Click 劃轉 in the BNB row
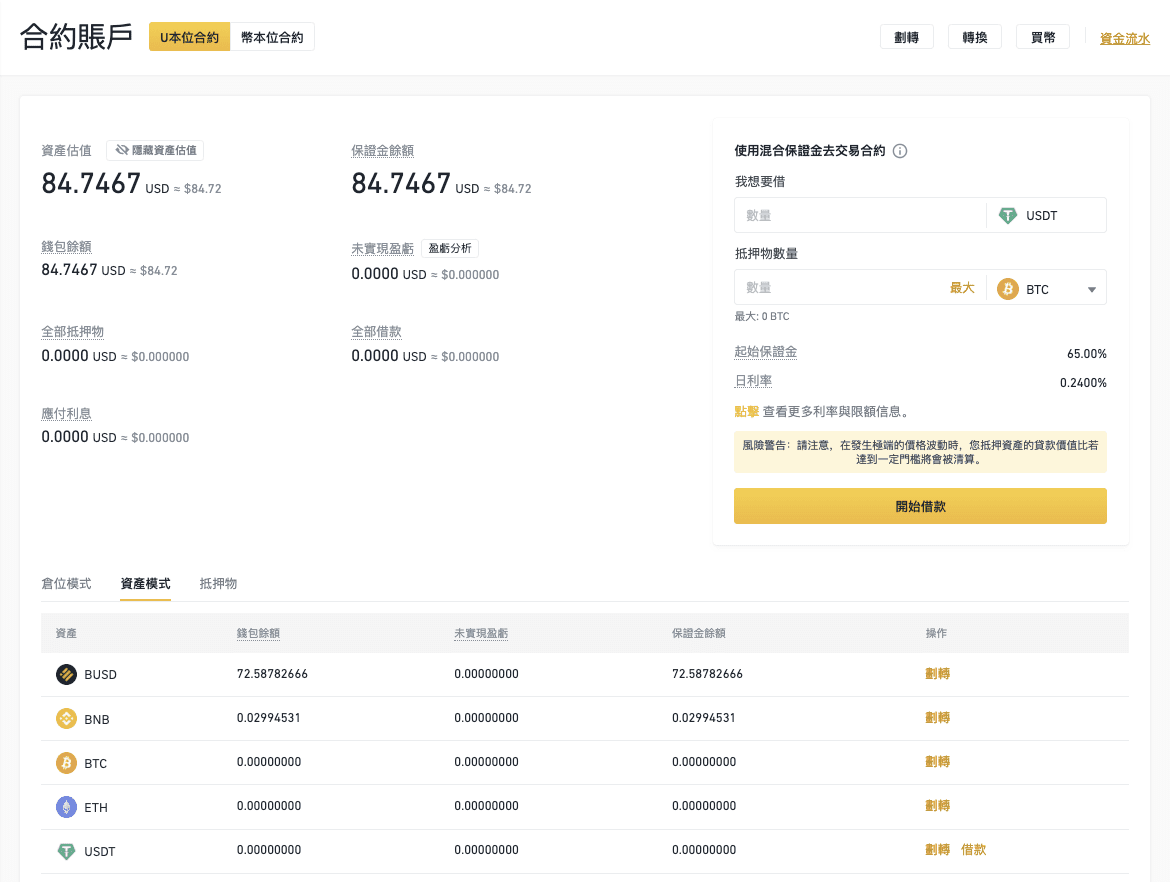The image size is (1170, 882). tap(937, 718)
